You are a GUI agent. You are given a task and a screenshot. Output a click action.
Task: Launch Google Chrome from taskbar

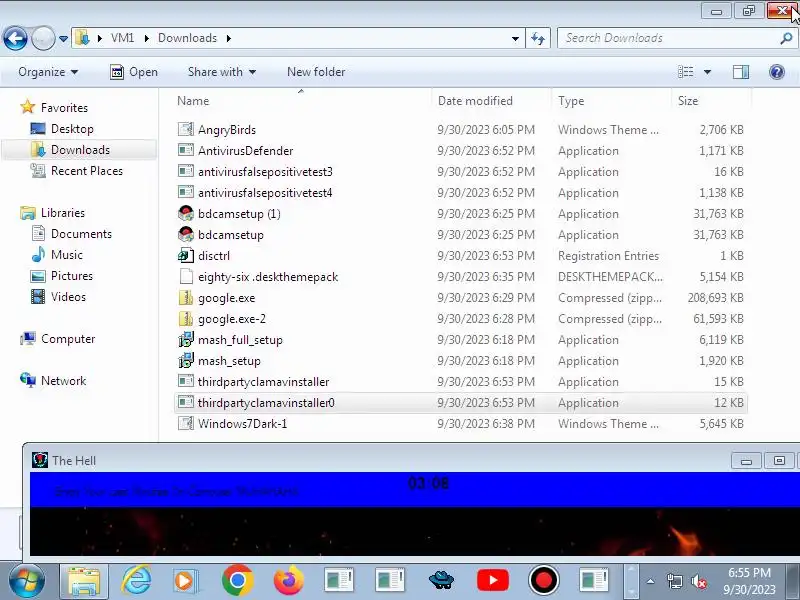(237, 581)
